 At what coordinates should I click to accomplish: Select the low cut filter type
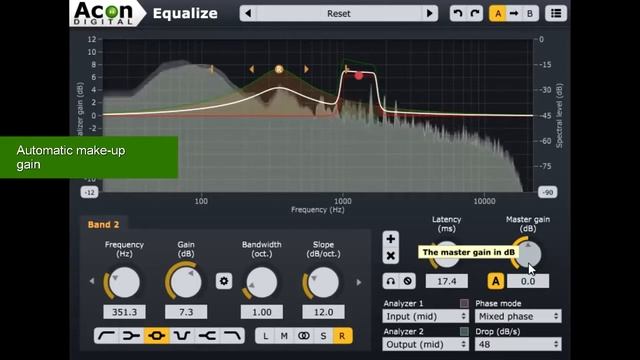tap(107, 336)
